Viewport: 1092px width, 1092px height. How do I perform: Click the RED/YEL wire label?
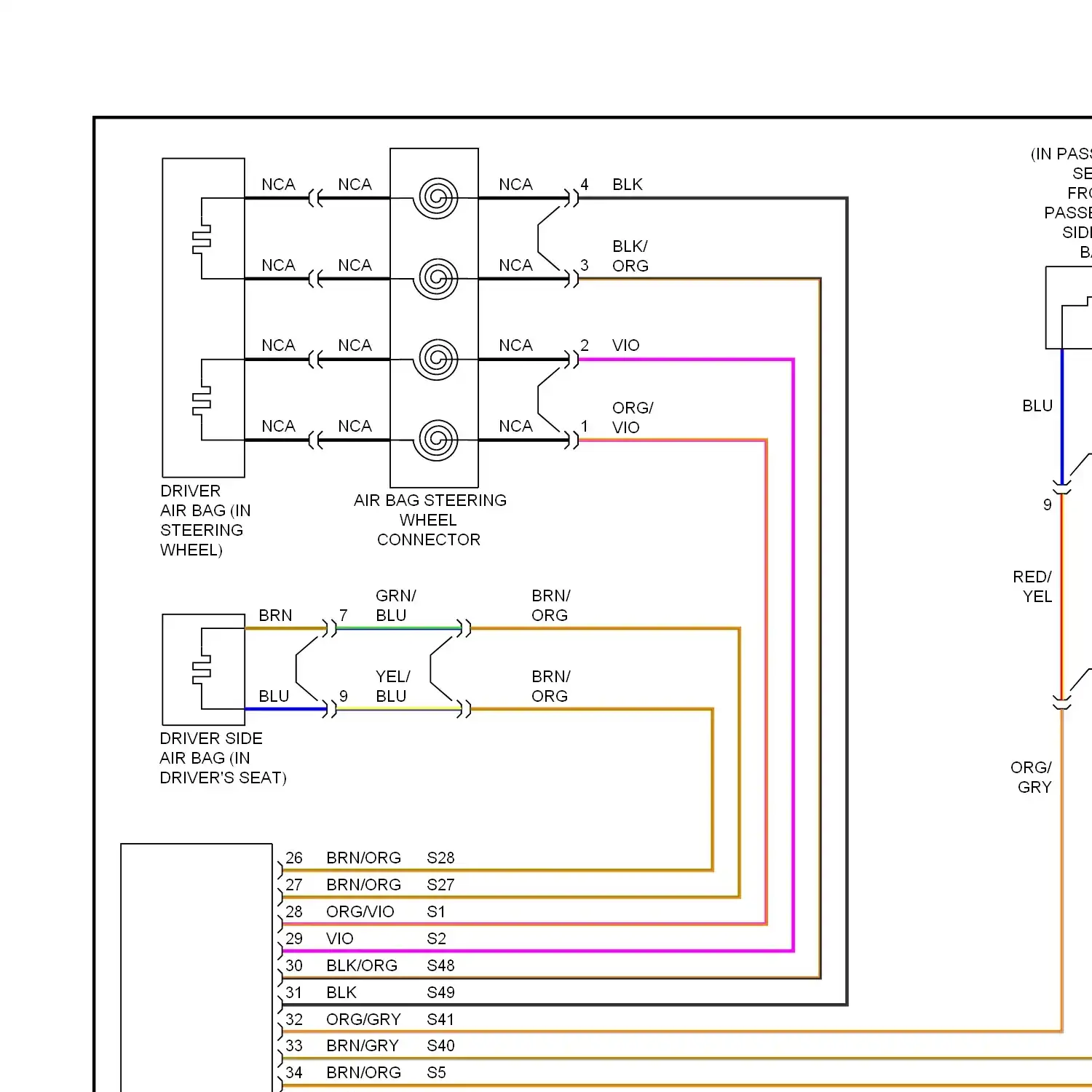(1032, 587)
